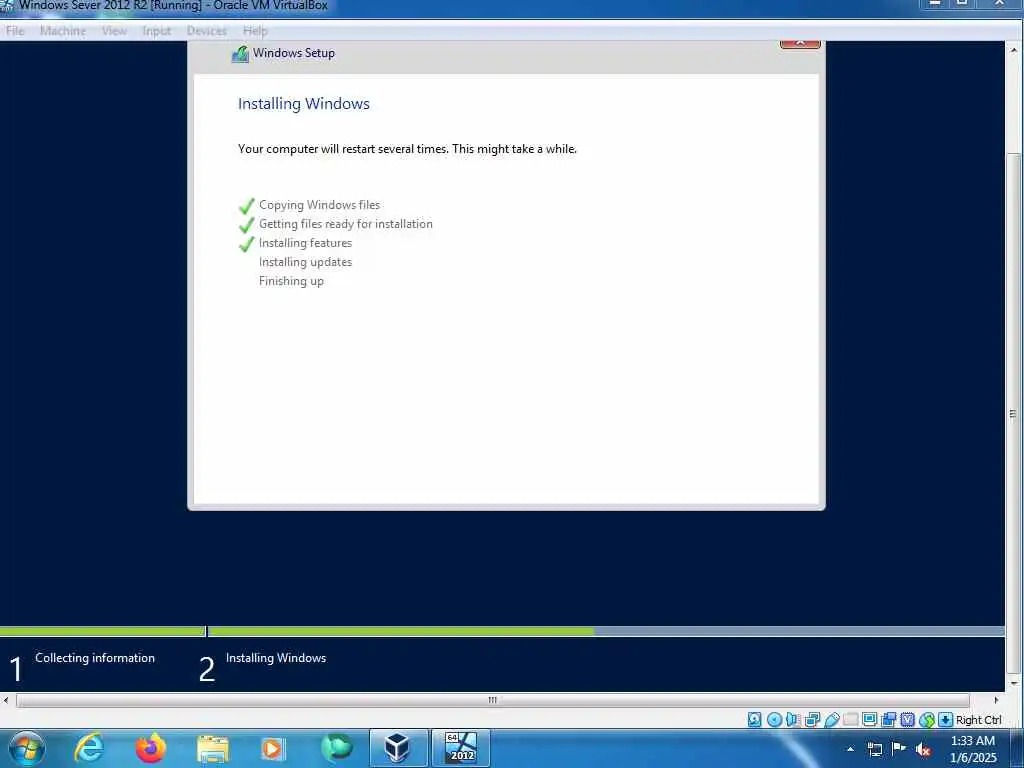Click the vertical scrollbar thumb
This screenshot has width=1024, height=768.
(1014, 413)
